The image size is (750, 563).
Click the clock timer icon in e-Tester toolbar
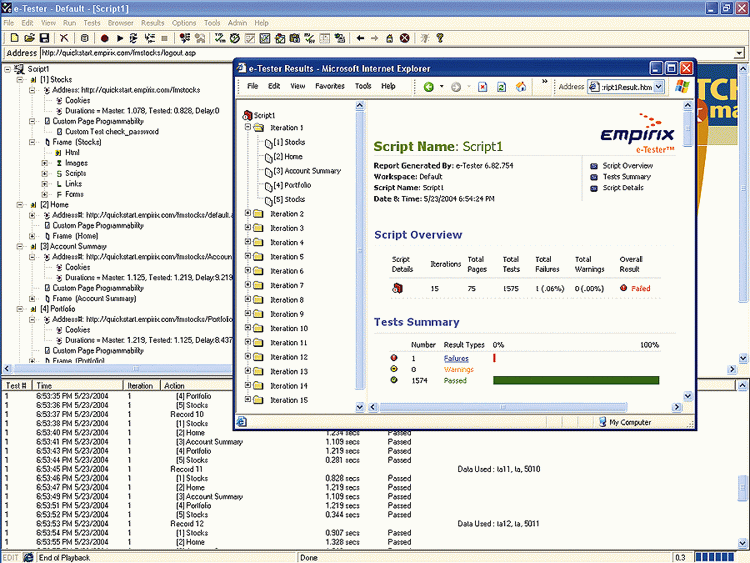click(234, 38)
